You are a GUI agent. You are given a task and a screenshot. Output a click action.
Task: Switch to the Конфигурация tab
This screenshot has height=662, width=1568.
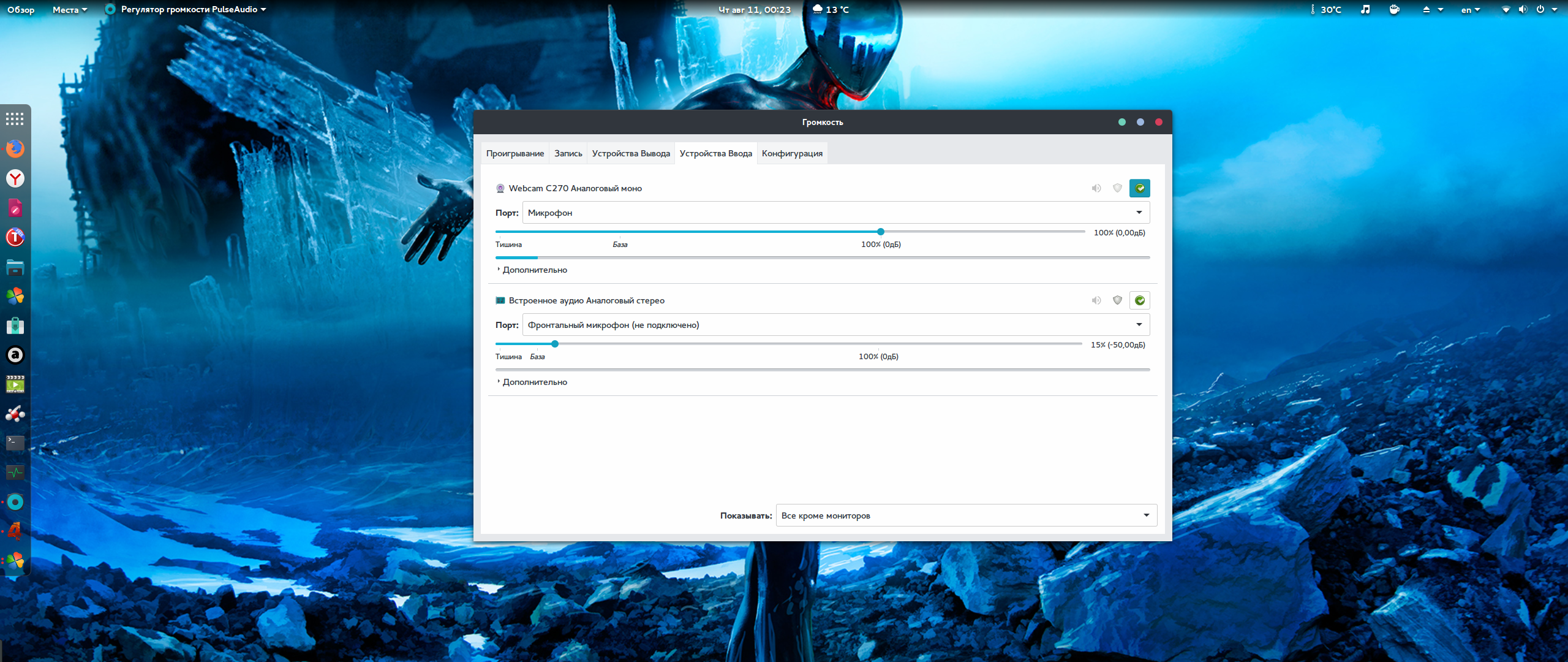pos(792,153)
